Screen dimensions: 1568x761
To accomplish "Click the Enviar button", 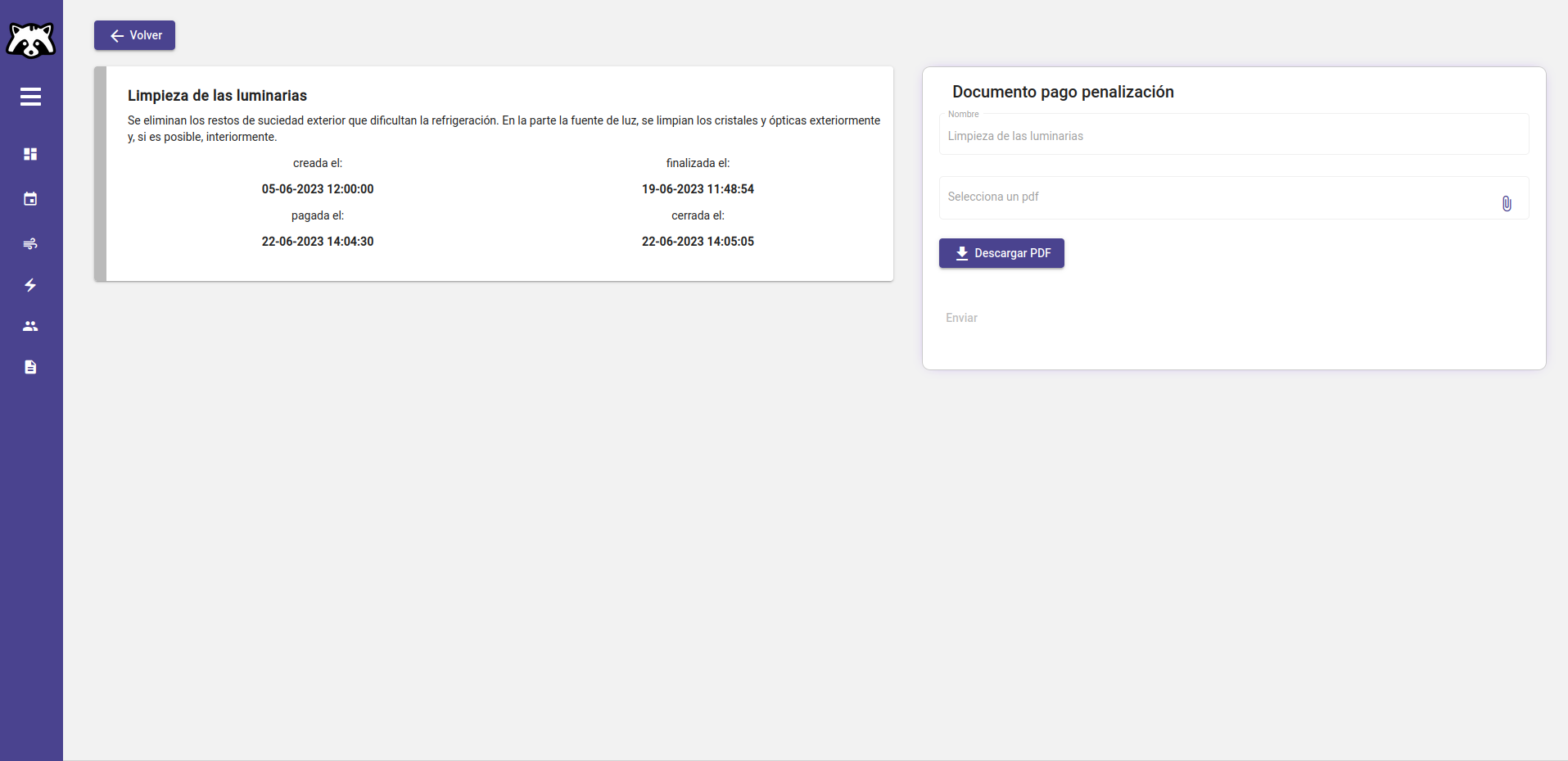I will [961, 318].
